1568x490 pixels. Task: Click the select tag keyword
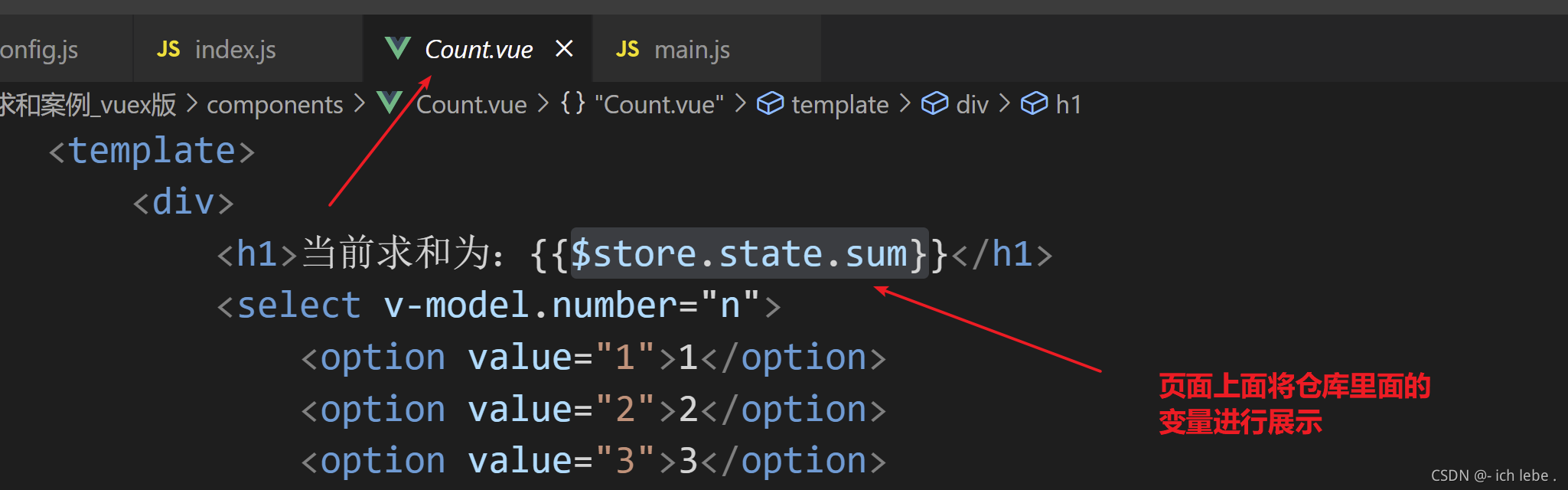point(298,305)
